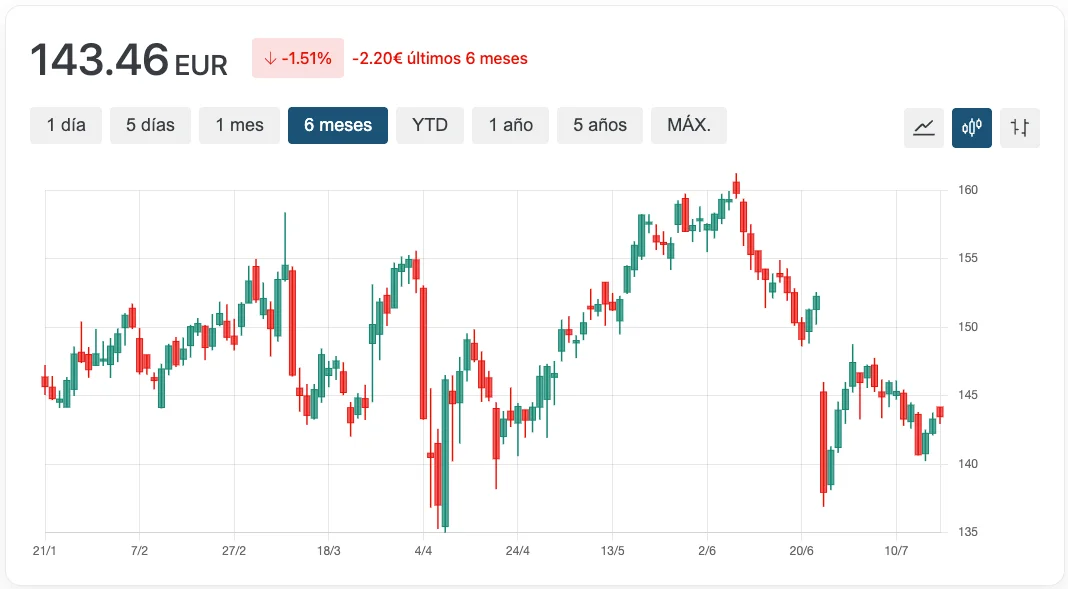
Task: Switch to the OHLC bar chart icon
Action: tap(1020, 127)
